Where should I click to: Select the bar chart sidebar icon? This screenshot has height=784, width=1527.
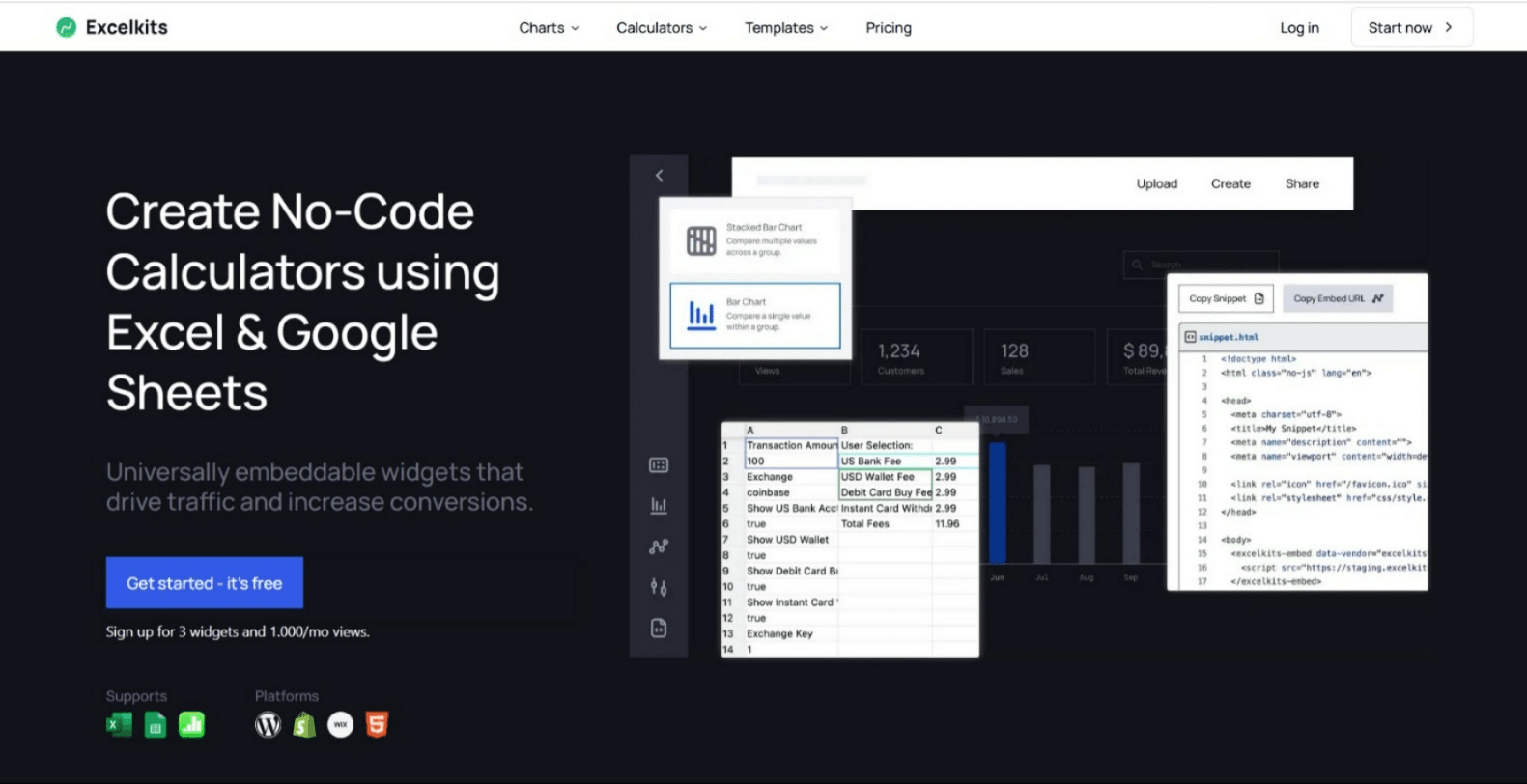pos(659,505)
